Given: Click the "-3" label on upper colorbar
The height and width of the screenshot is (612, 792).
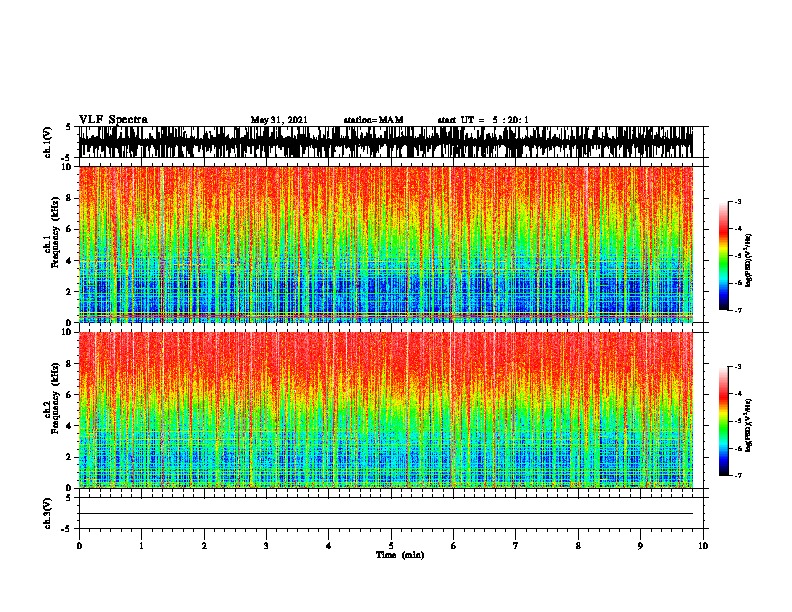Looking at the screenshot, I should [737, 201].
